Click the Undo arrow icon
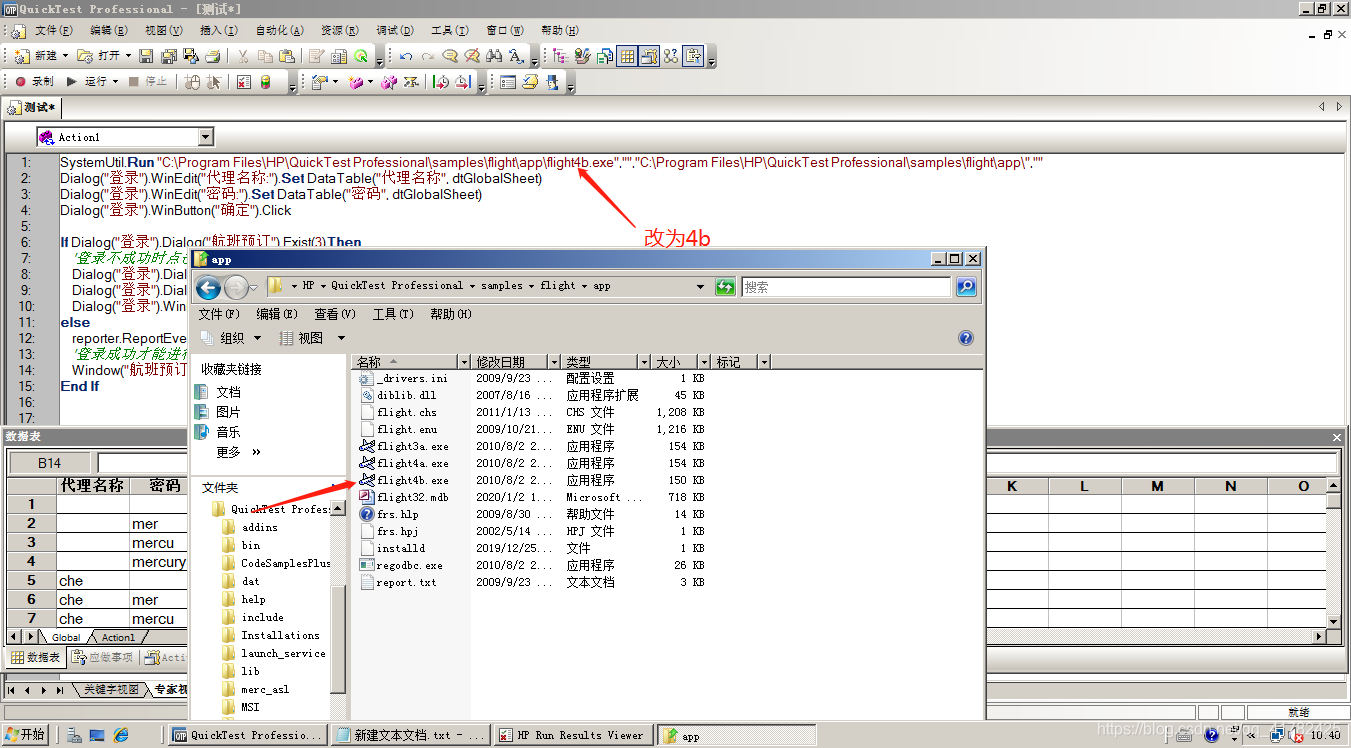Screen dimensions: 1351x748 (405, 56)
